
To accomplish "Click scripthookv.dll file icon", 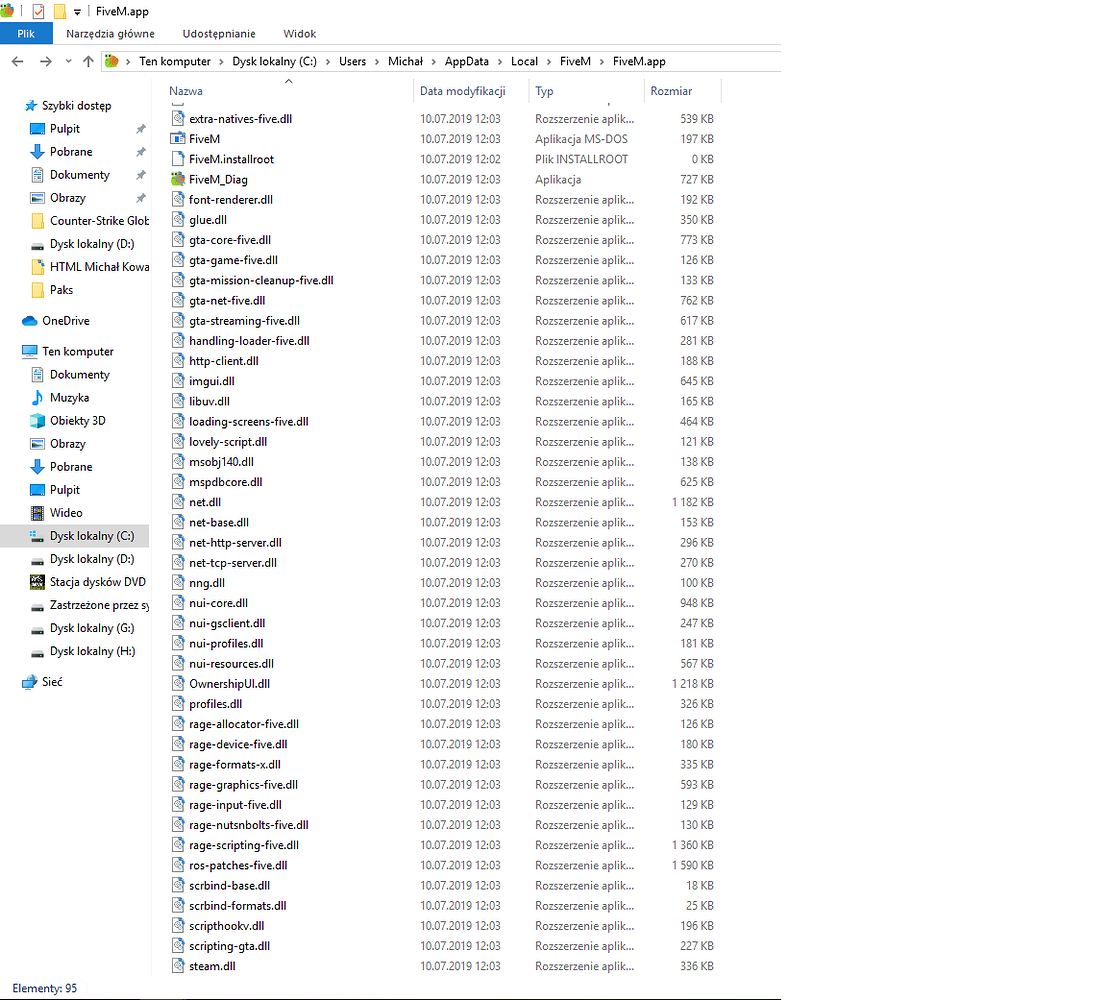I will 178,926.
